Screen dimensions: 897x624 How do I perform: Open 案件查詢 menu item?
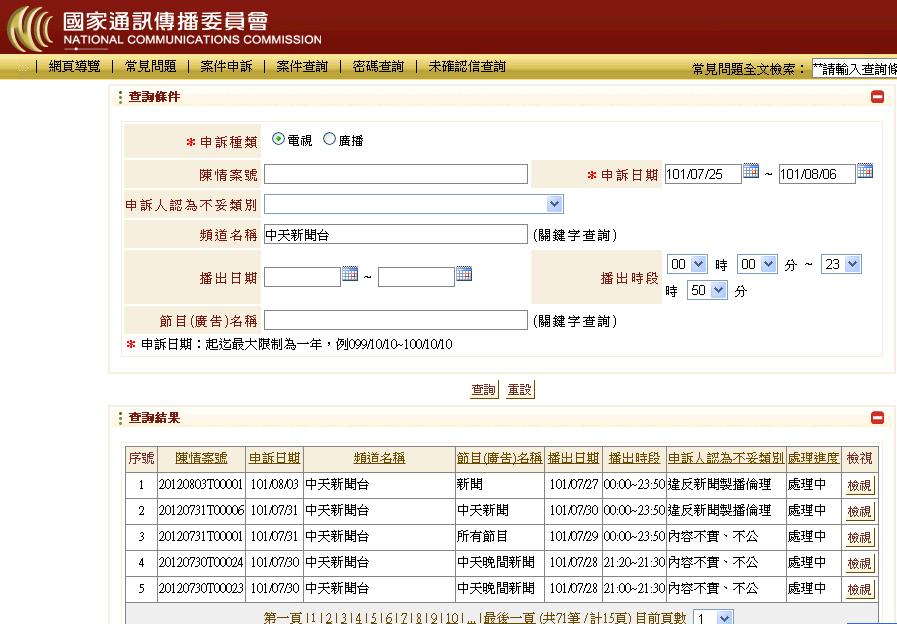(302, 66)
